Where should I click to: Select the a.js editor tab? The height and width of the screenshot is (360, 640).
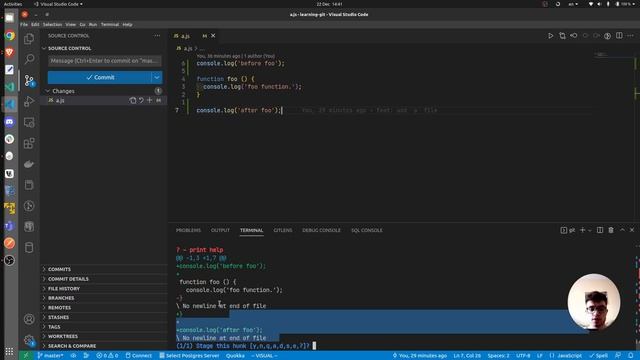[194, 36]
